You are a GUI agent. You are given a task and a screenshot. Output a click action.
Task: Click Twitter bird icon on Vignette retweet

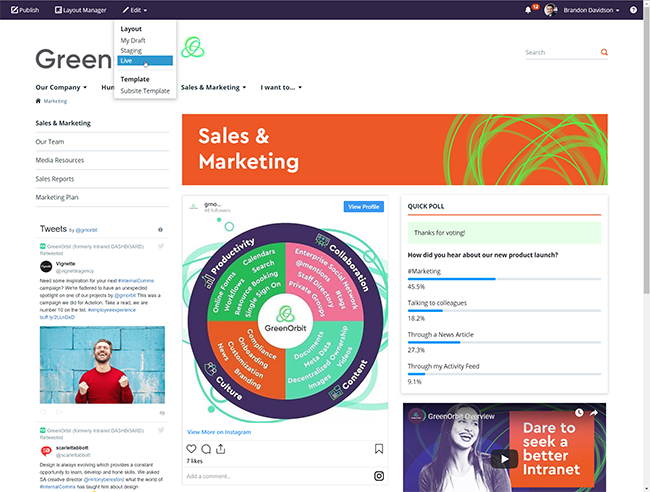(161, 246)
